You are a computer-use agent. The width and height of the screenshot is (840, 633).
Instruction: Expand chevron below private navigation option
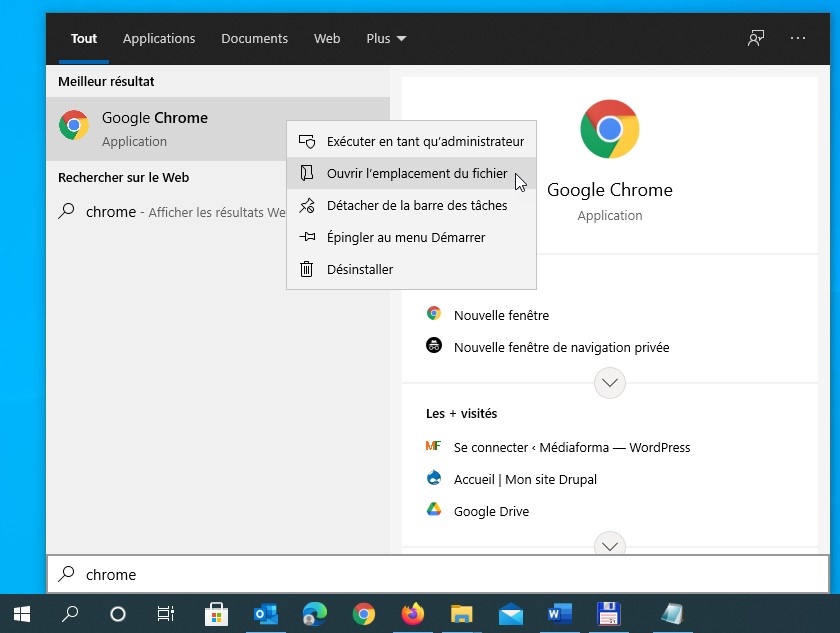coord(610,383)
